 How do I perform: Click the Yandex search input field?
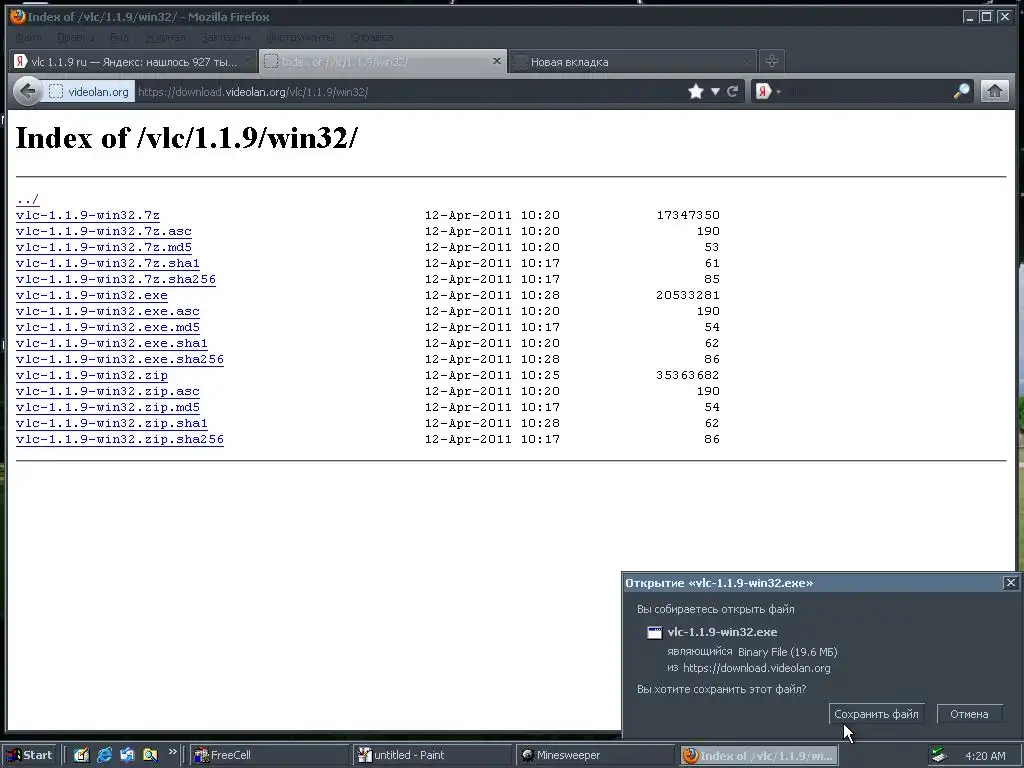click(867, 91)
